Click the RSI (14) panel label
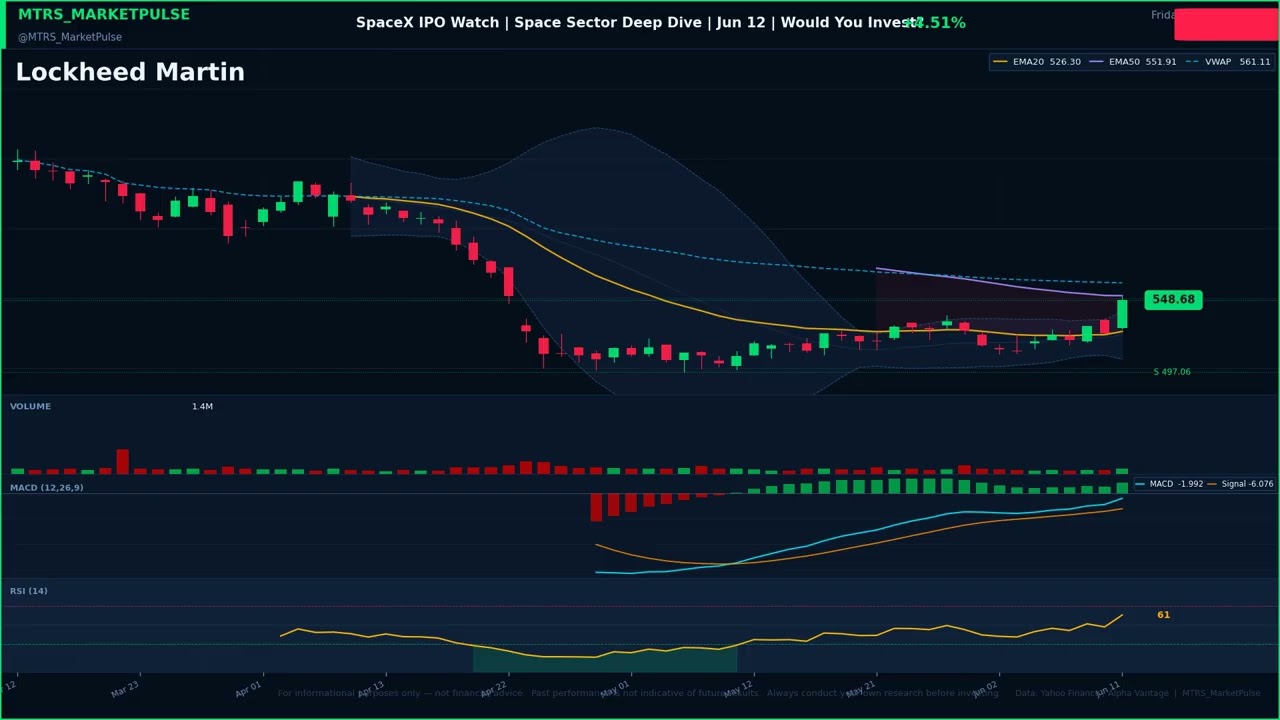The image size is (1280, 720). [29, 591]
